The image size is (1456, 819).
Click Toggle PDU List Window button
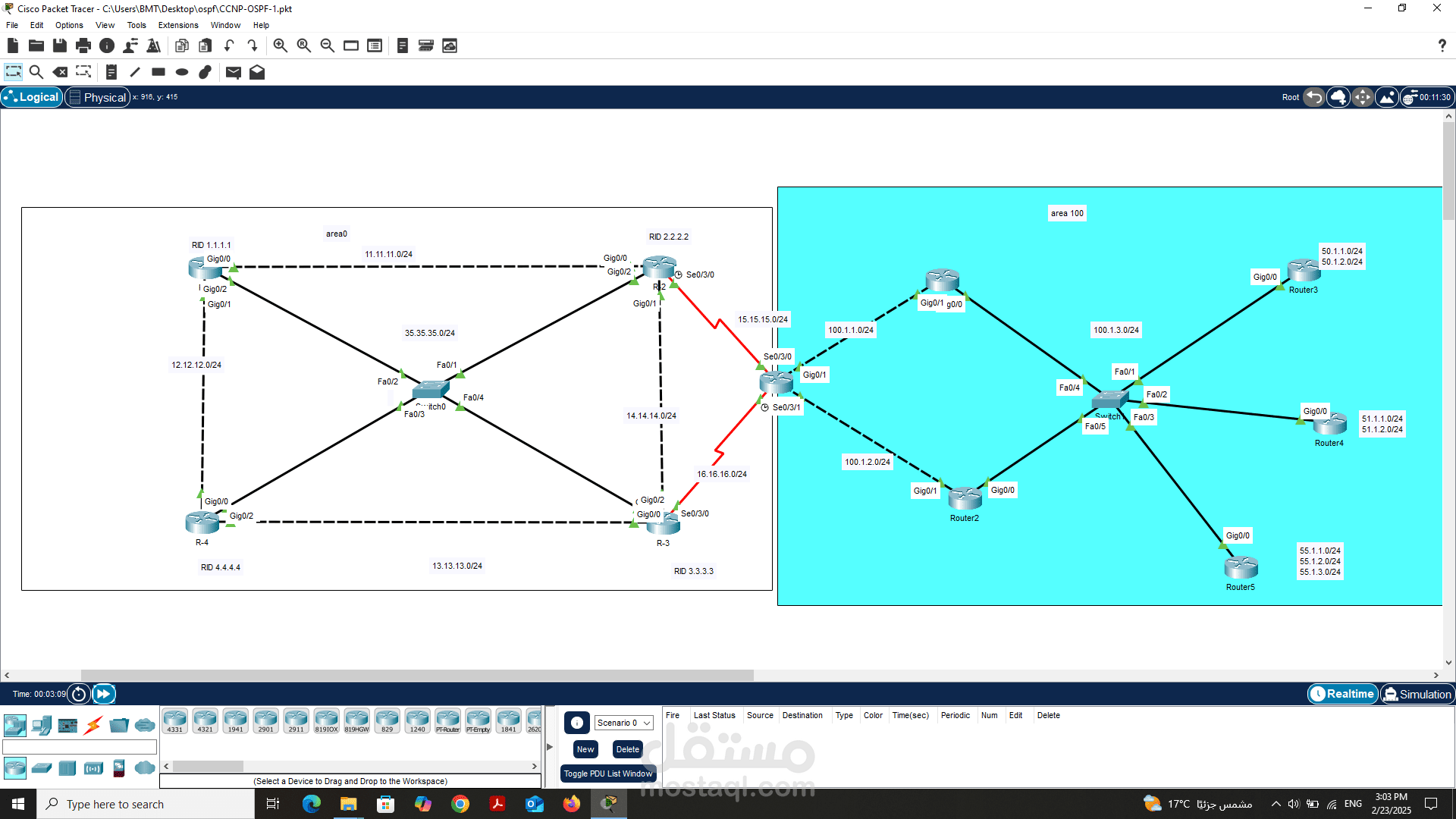pyautogui.click(x=608, y=773)
